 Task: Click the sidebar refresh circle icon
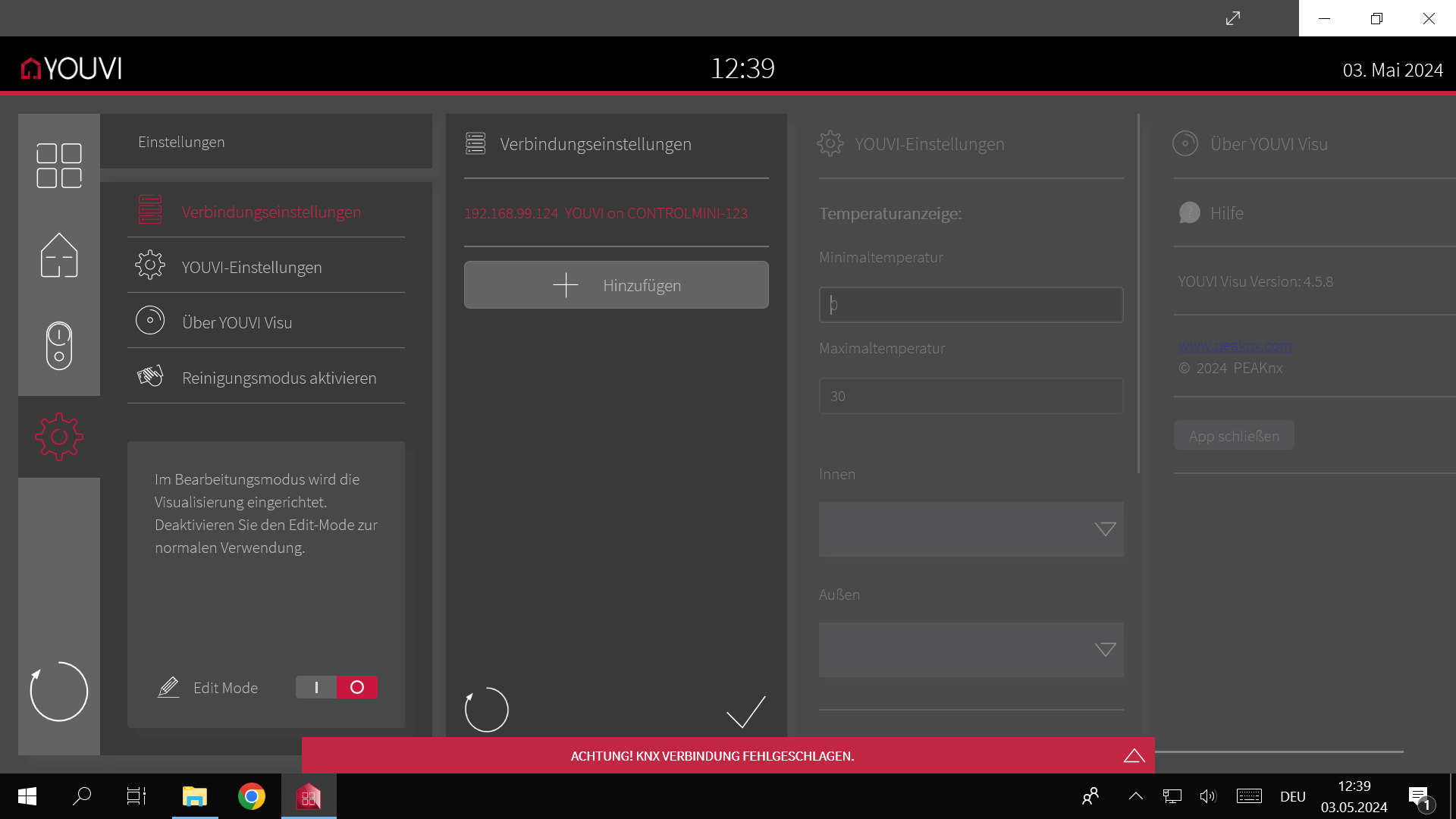[59, 692]
